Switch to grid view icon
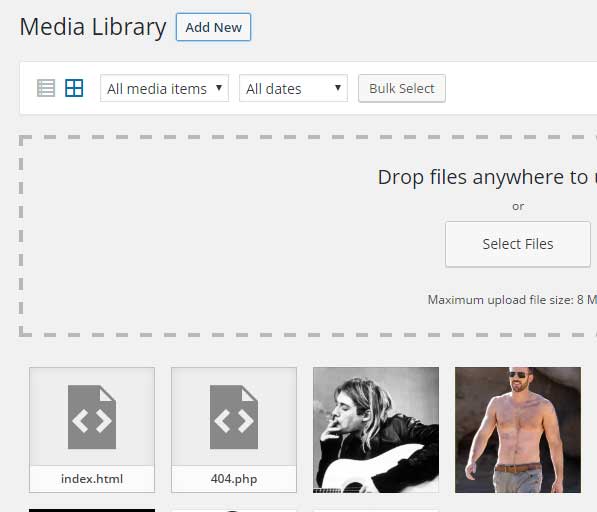 click(74, 88)
